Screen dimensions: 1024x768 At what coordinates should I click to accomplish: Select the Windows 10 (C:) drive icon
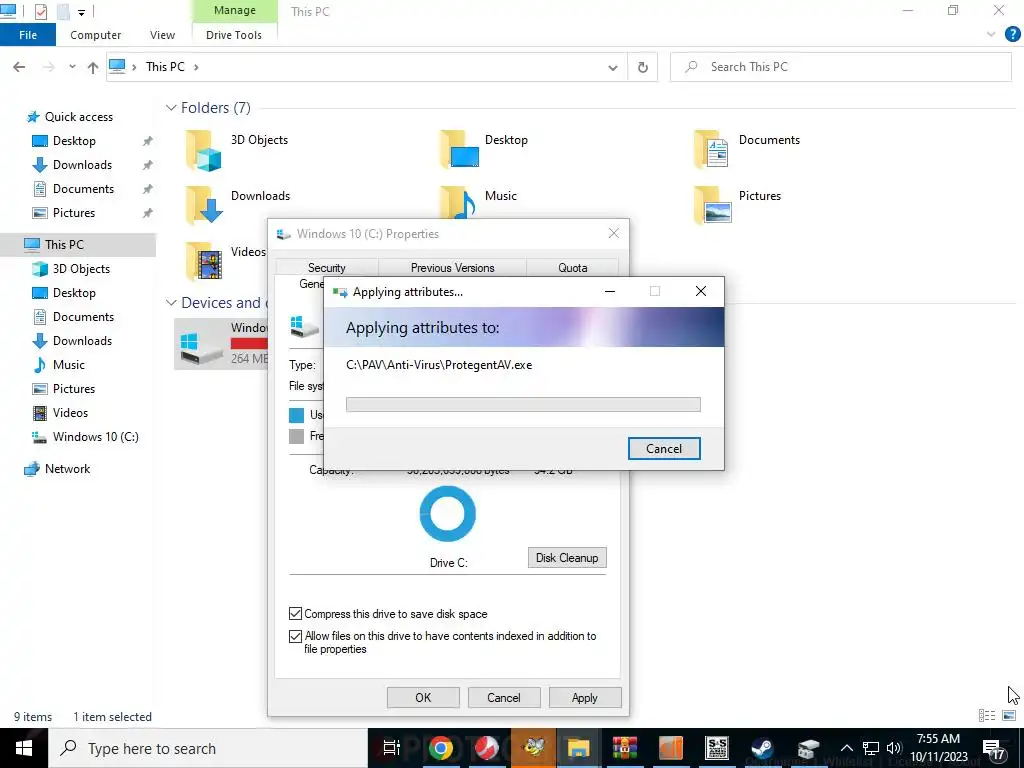tap(202, 348)
